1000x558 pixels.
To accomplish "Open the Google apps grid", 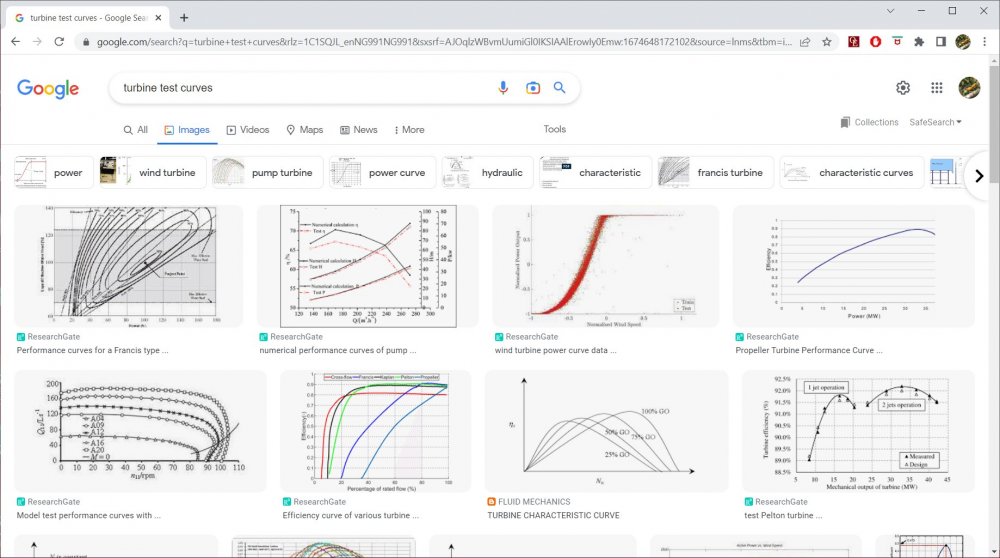I will click(937, 88).
